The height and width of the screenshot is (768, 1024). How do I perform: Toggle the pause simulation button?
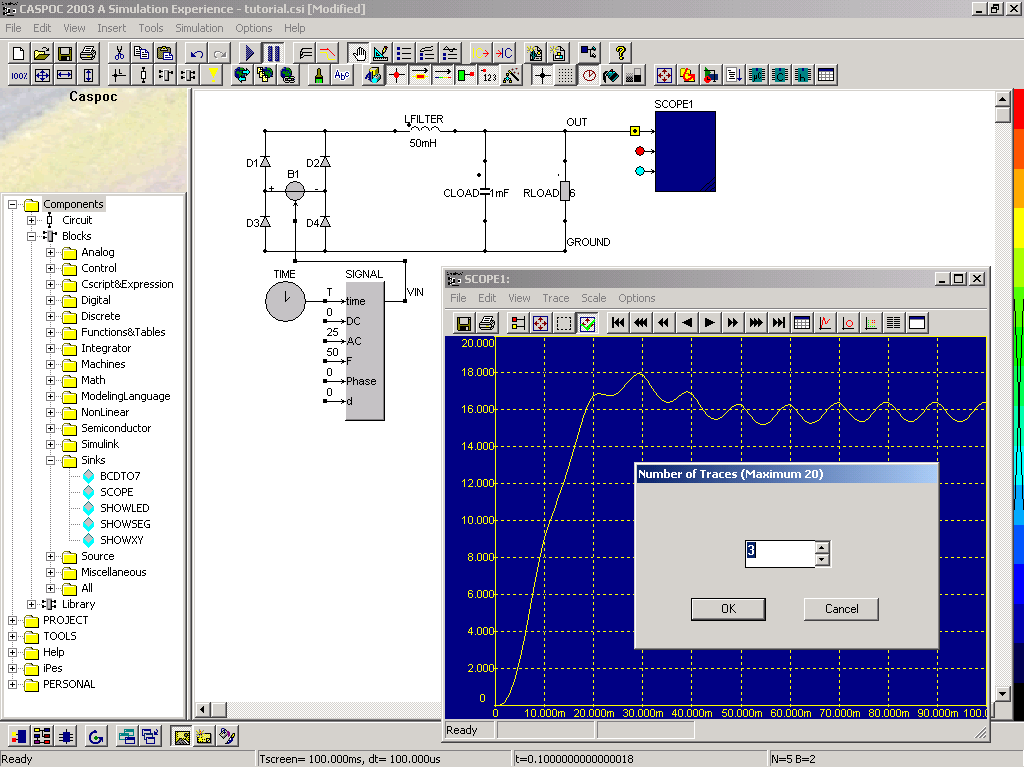[273, 53]
